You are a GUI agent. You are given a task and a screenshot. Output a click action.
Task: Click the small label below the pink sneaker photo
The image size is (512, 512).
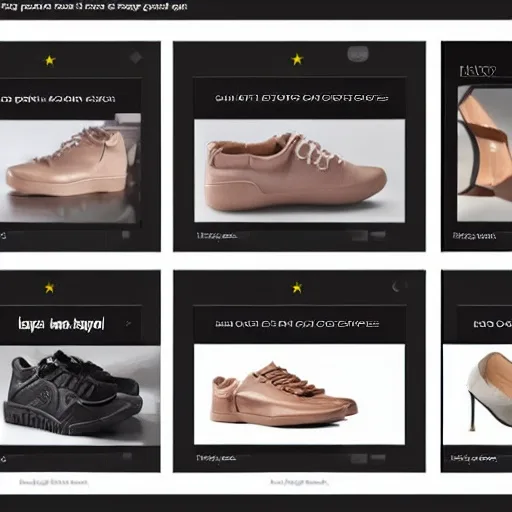217,236
